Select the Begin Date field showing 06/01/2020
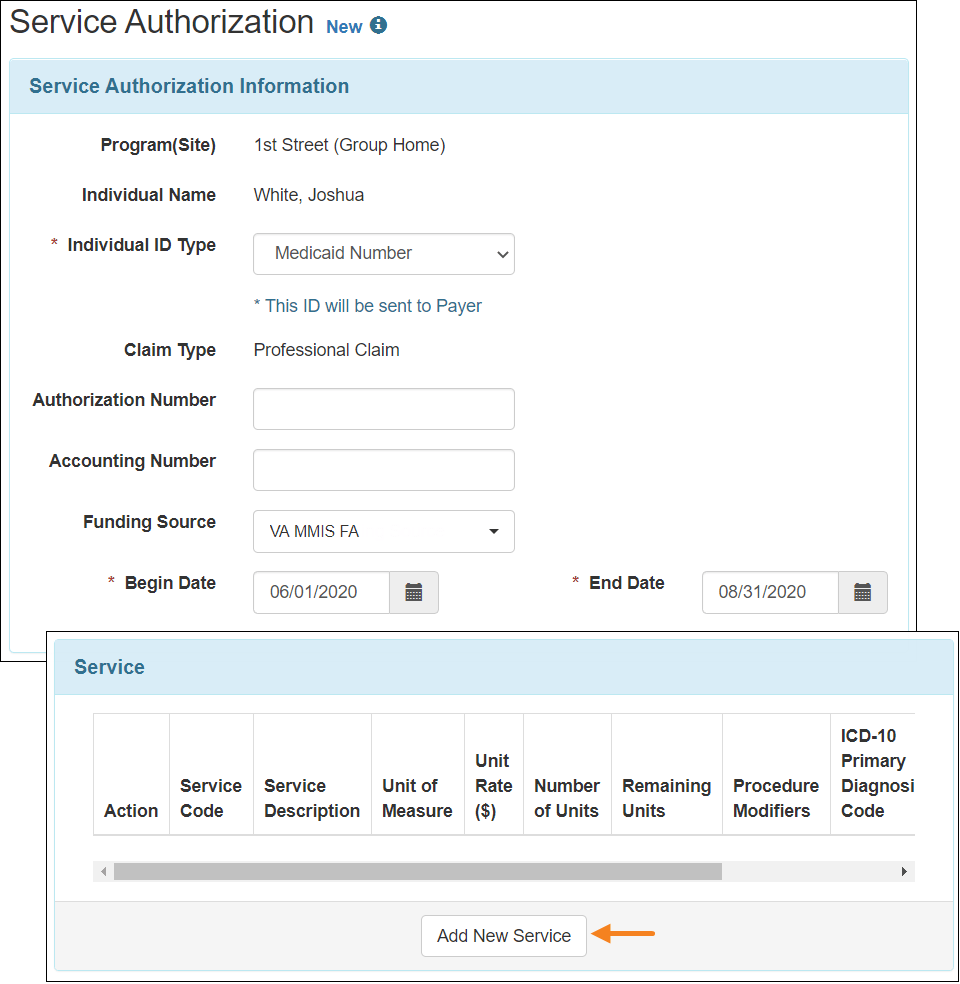 (x=321, y=592)
